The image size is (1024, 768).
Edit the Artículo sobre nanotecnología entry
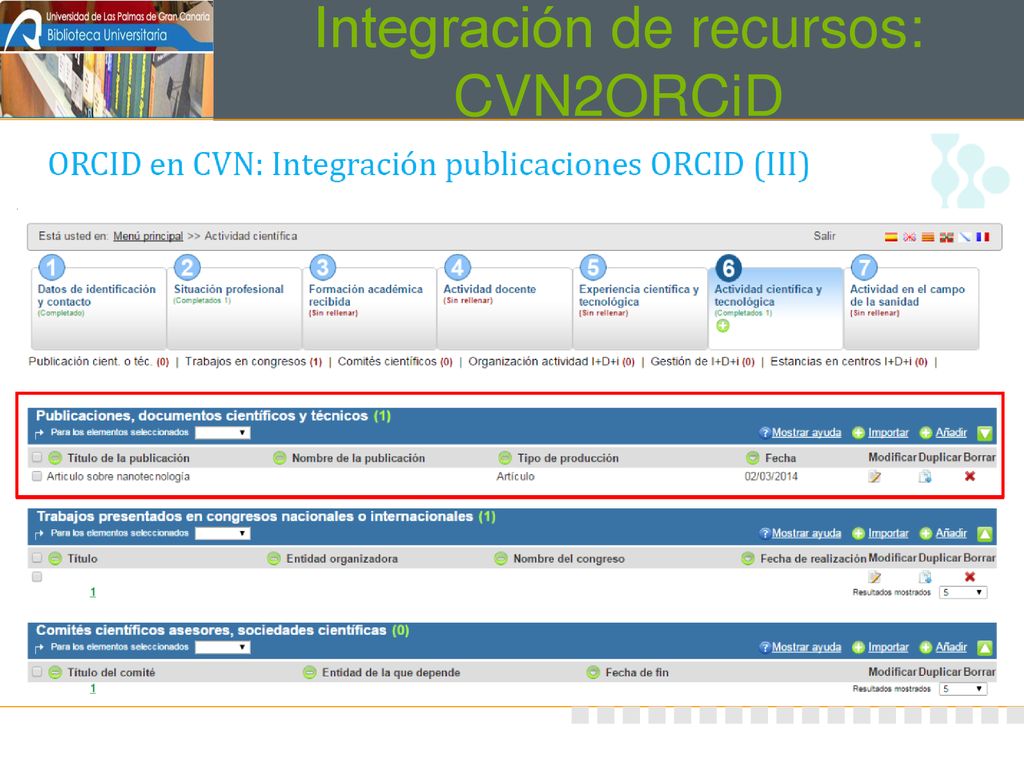pyautogui.click(x=874, y=477)
